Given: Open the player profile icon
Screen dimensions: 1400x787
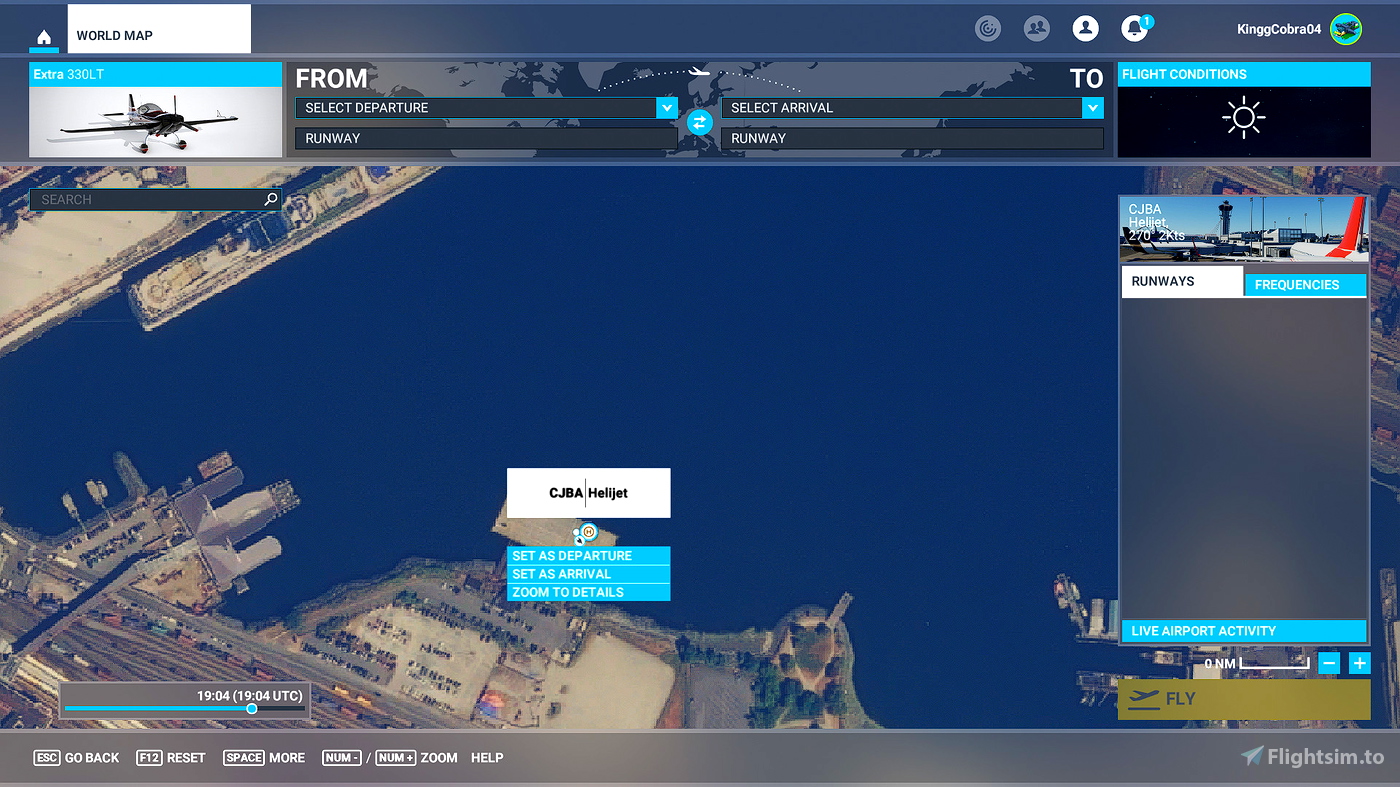Looking at the screenshot, I should 1085,29.
